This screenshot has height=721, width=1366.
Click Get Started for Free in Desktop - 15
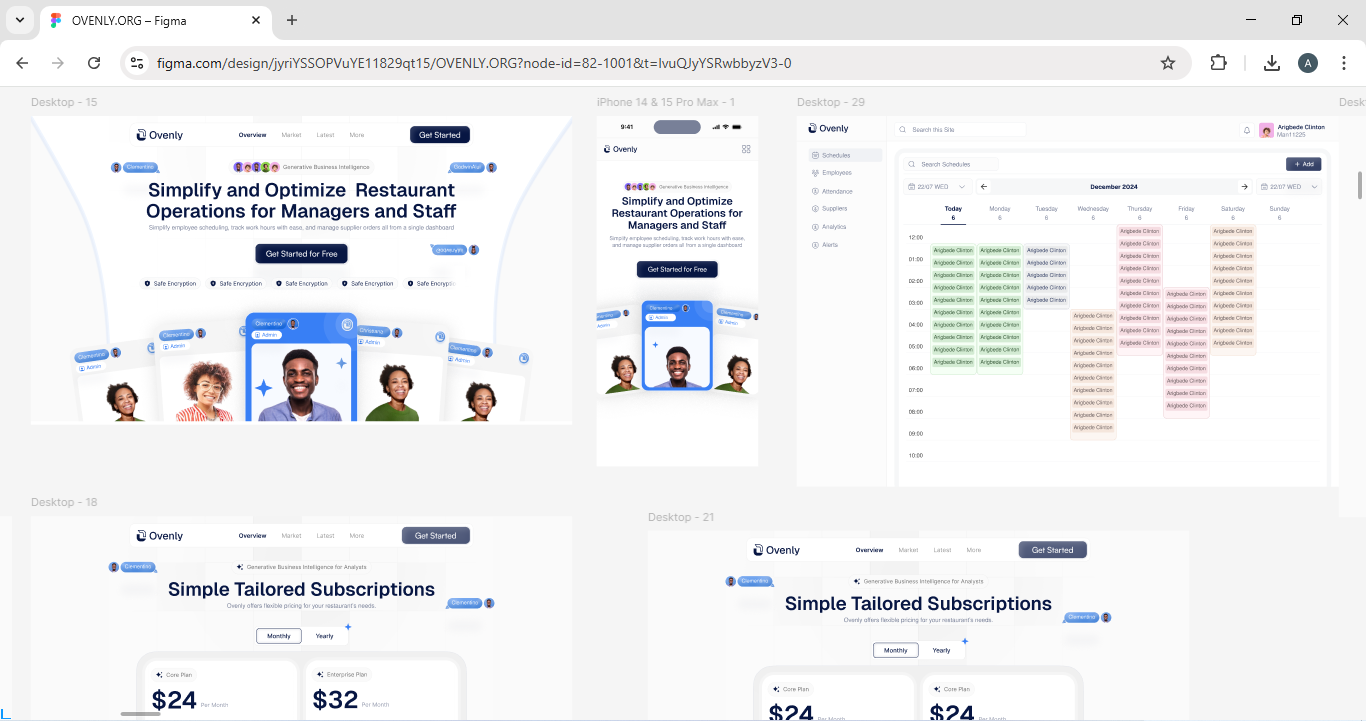(x=301, y=254)
